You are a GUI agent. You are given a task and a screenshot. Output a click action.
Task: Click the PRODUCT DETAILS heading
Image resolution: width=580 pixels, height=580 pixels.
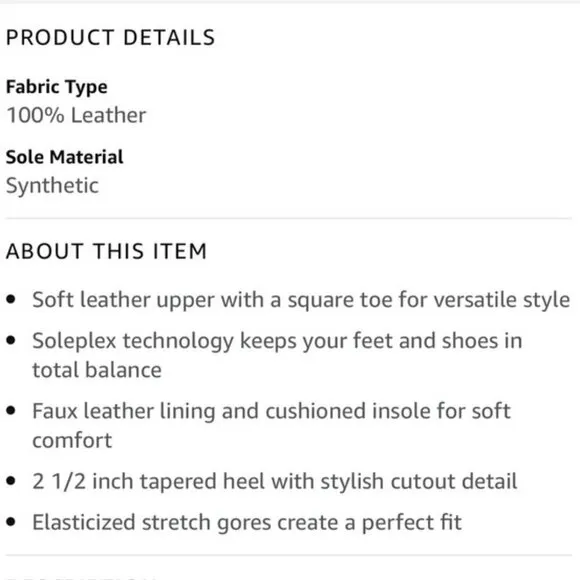coord(110,37)
